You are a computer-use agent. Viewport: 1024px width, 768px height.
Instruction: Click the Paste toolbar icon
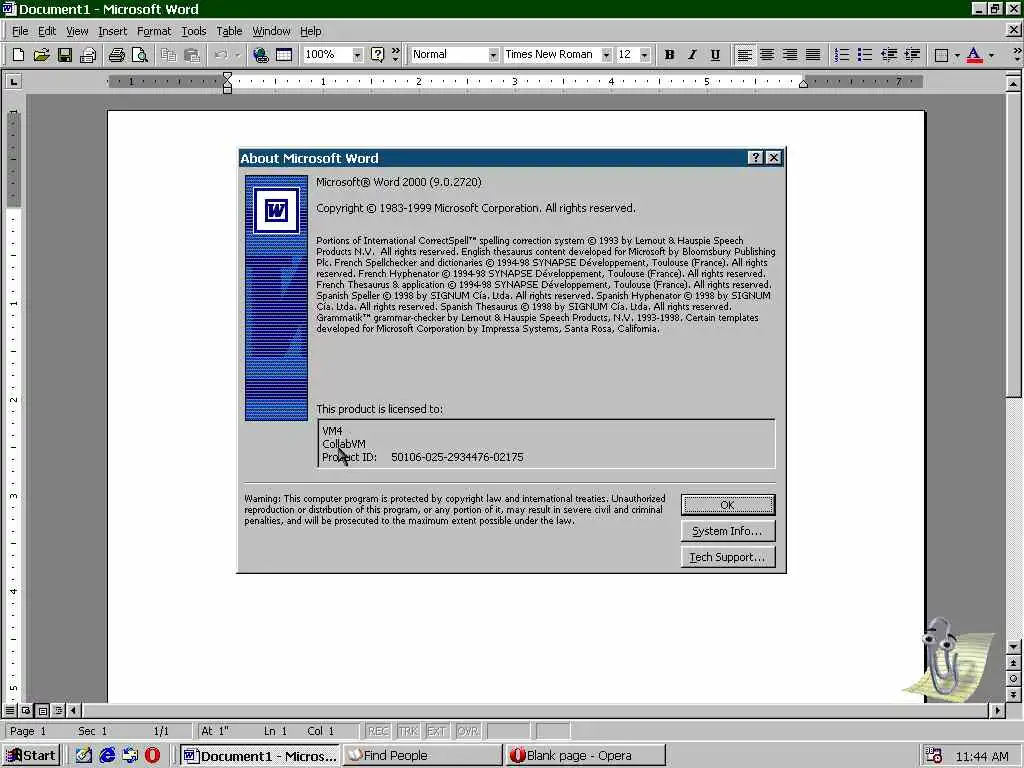191,55
